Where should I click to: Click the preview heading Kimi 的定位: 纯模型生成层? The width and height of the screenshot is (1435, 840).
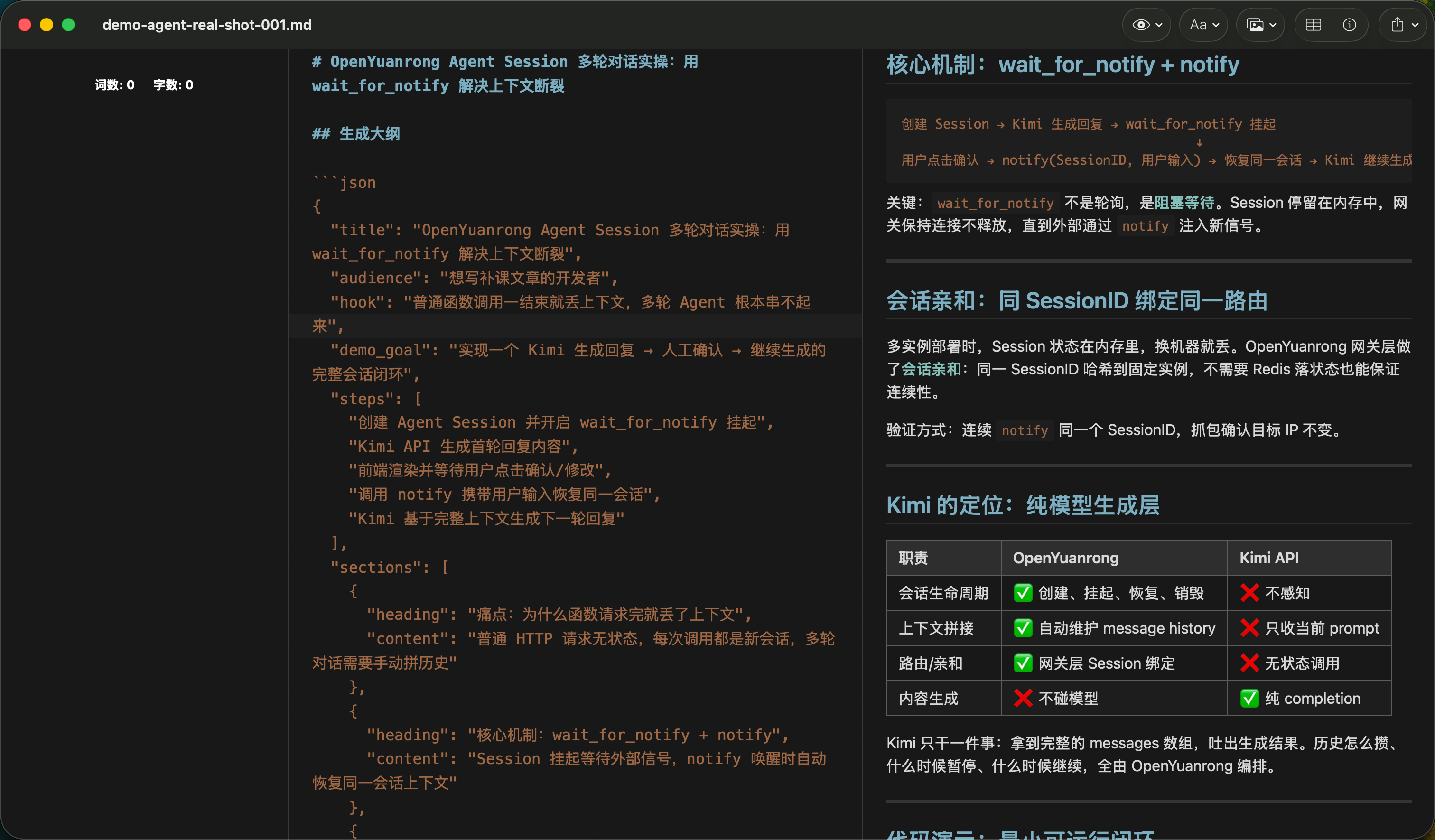coord(1023,505)
